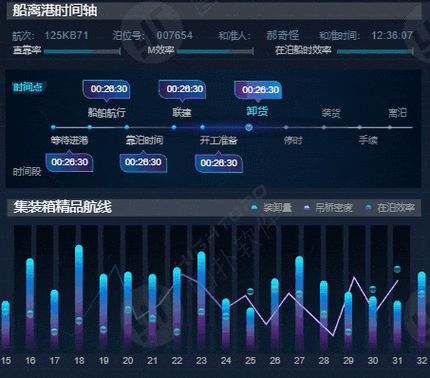
Task: Click the cyan marker icon beside 装卸量
Action: pos(254,208)
